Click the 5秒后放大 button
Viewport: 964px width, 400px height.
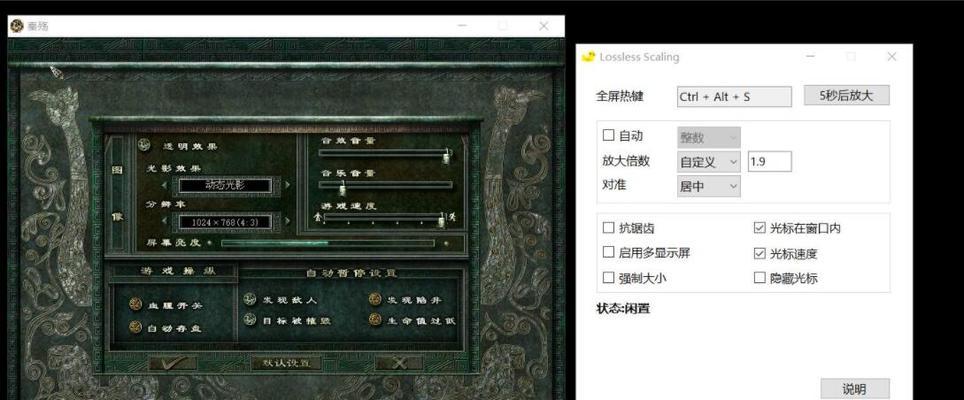pos(847,95)
